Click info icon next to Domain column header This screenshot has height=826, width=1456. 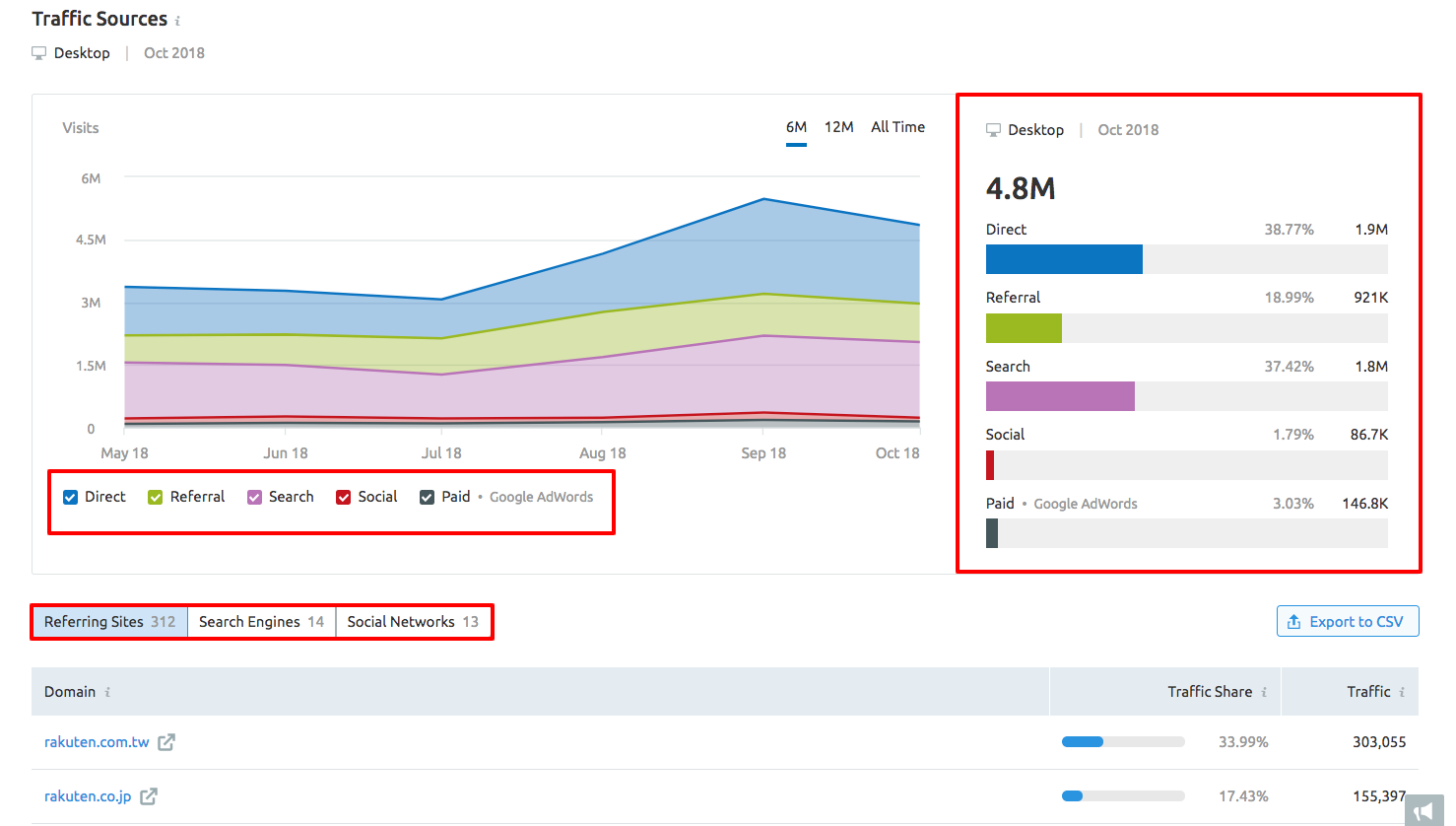[x=107, y=693]
